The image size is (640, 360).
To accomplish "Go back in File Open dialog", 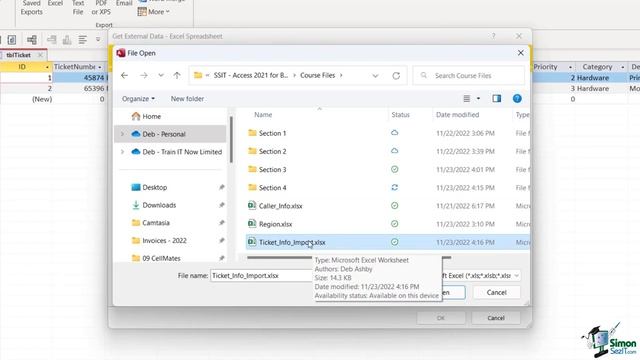I will pos(124,76).
